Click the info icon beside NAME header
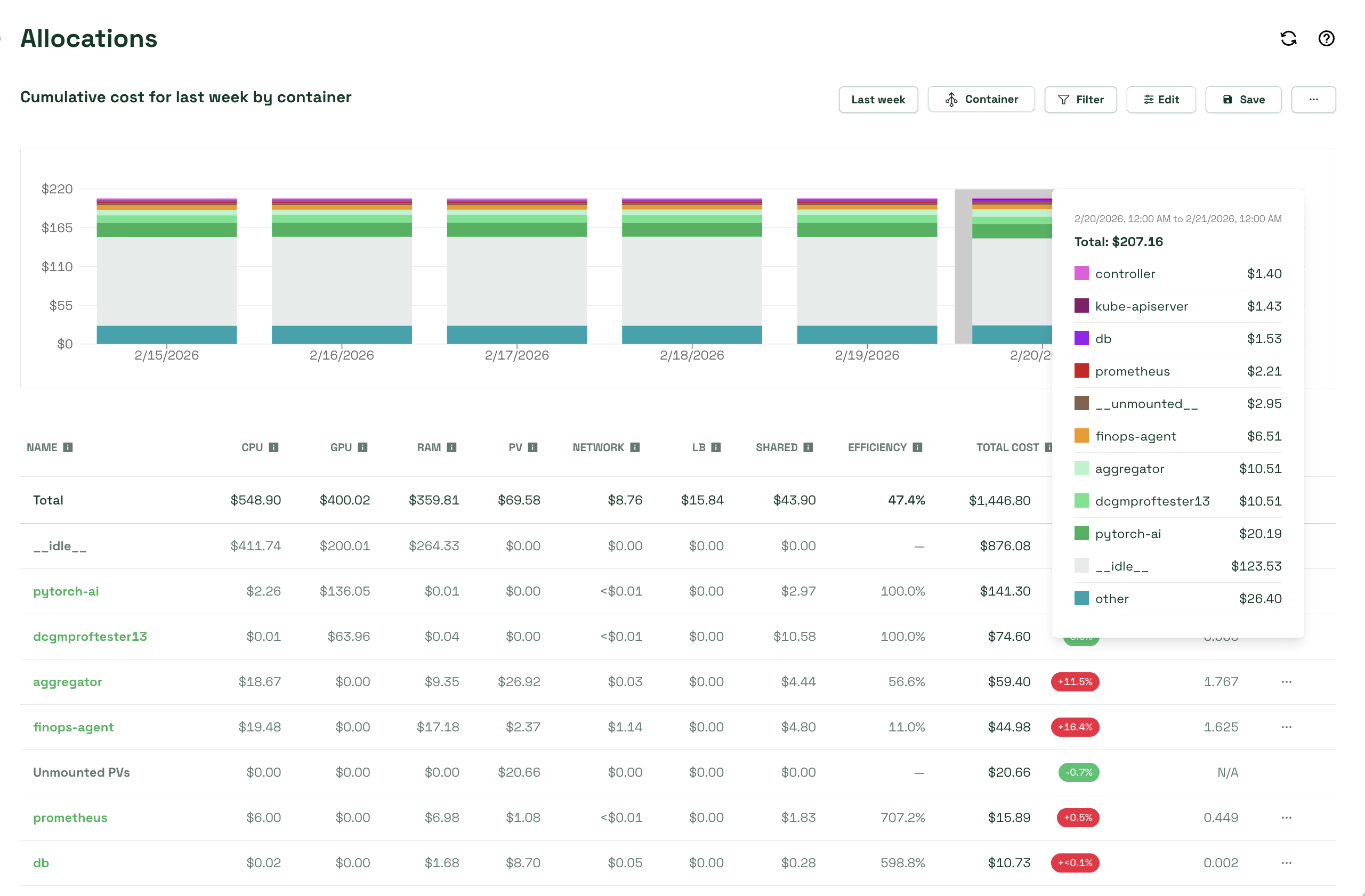This screenshot has height=896, width=1365. point(68,447)
